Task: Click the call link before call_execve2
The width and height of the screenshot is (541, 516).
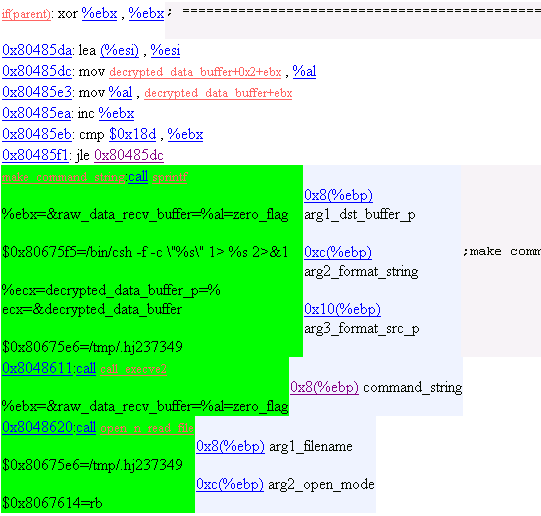Action: pyautogui.click(x=86, y=369)
